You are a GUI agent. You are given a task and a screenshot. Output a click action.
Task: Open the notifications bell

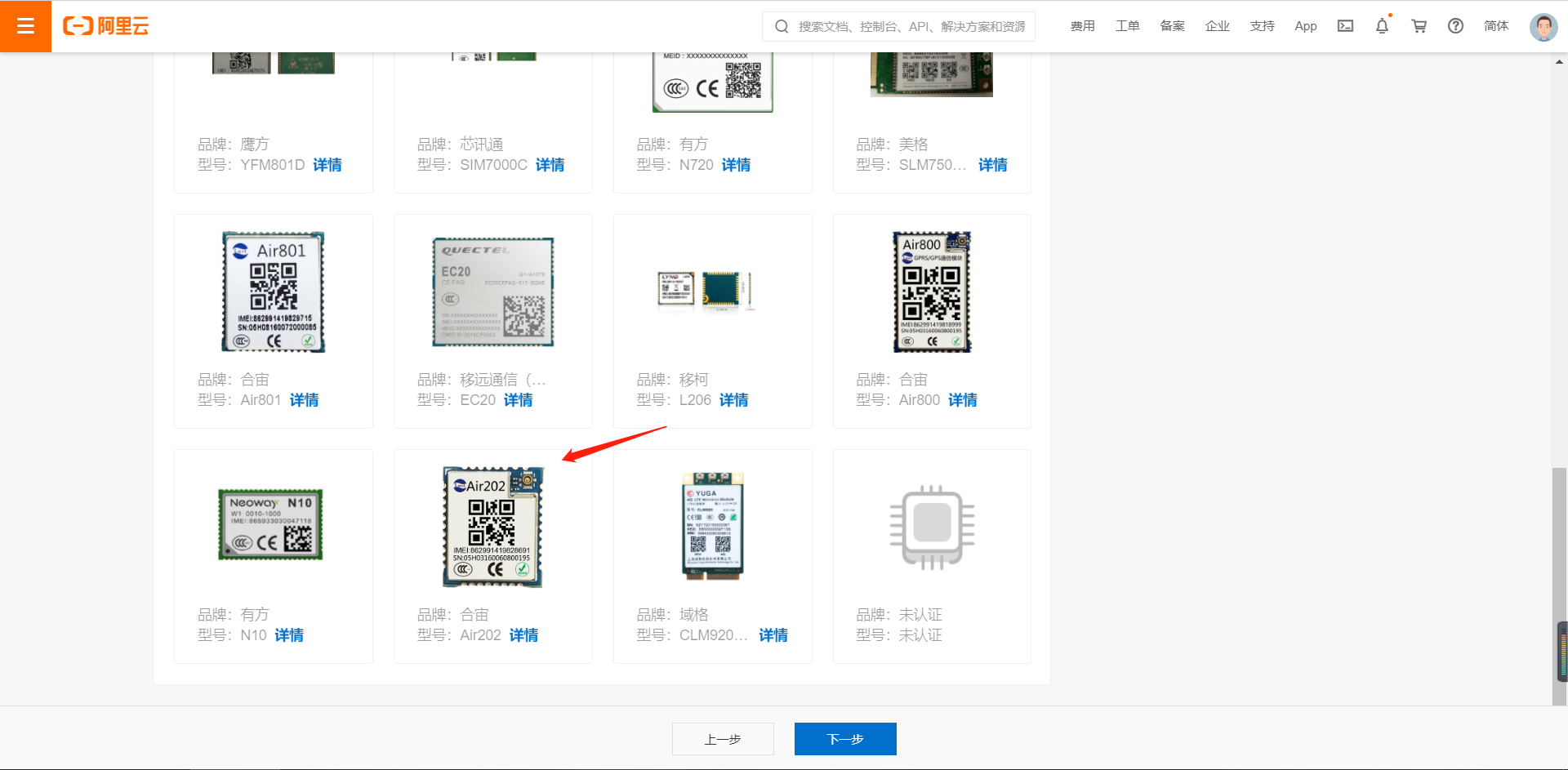click(1381, 25)
